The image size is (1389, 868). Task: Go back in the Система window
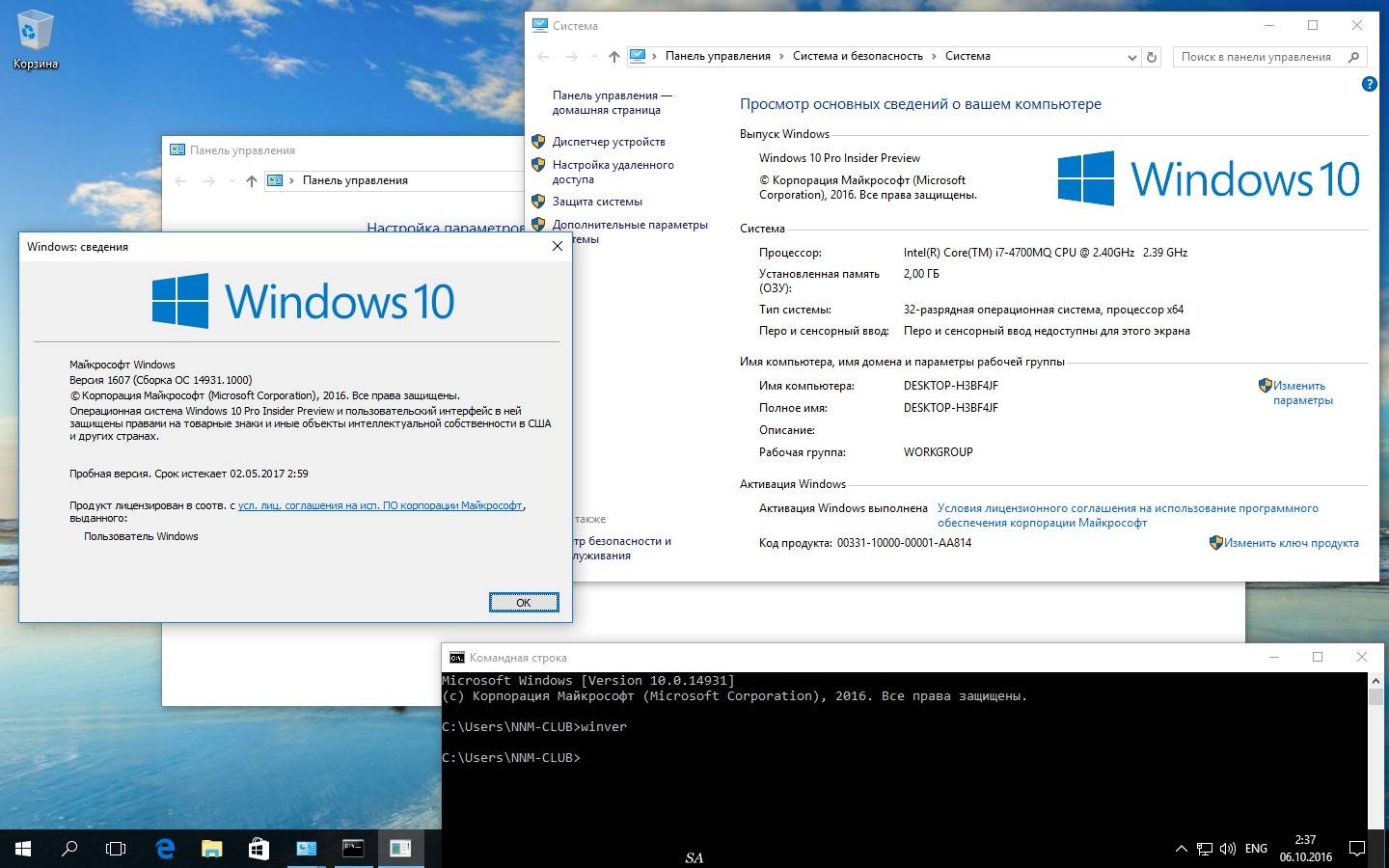543,57
